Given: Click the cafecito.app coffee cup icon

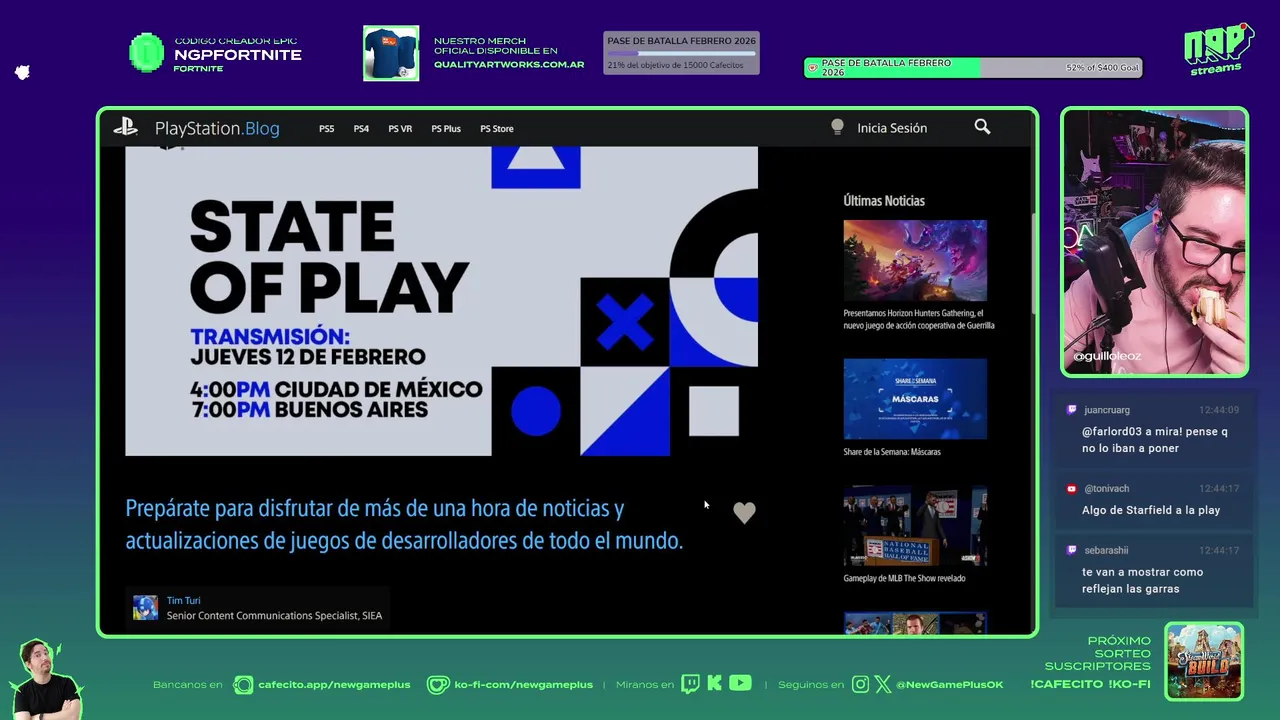Looking at the screenshot, I should pos(243,685).
